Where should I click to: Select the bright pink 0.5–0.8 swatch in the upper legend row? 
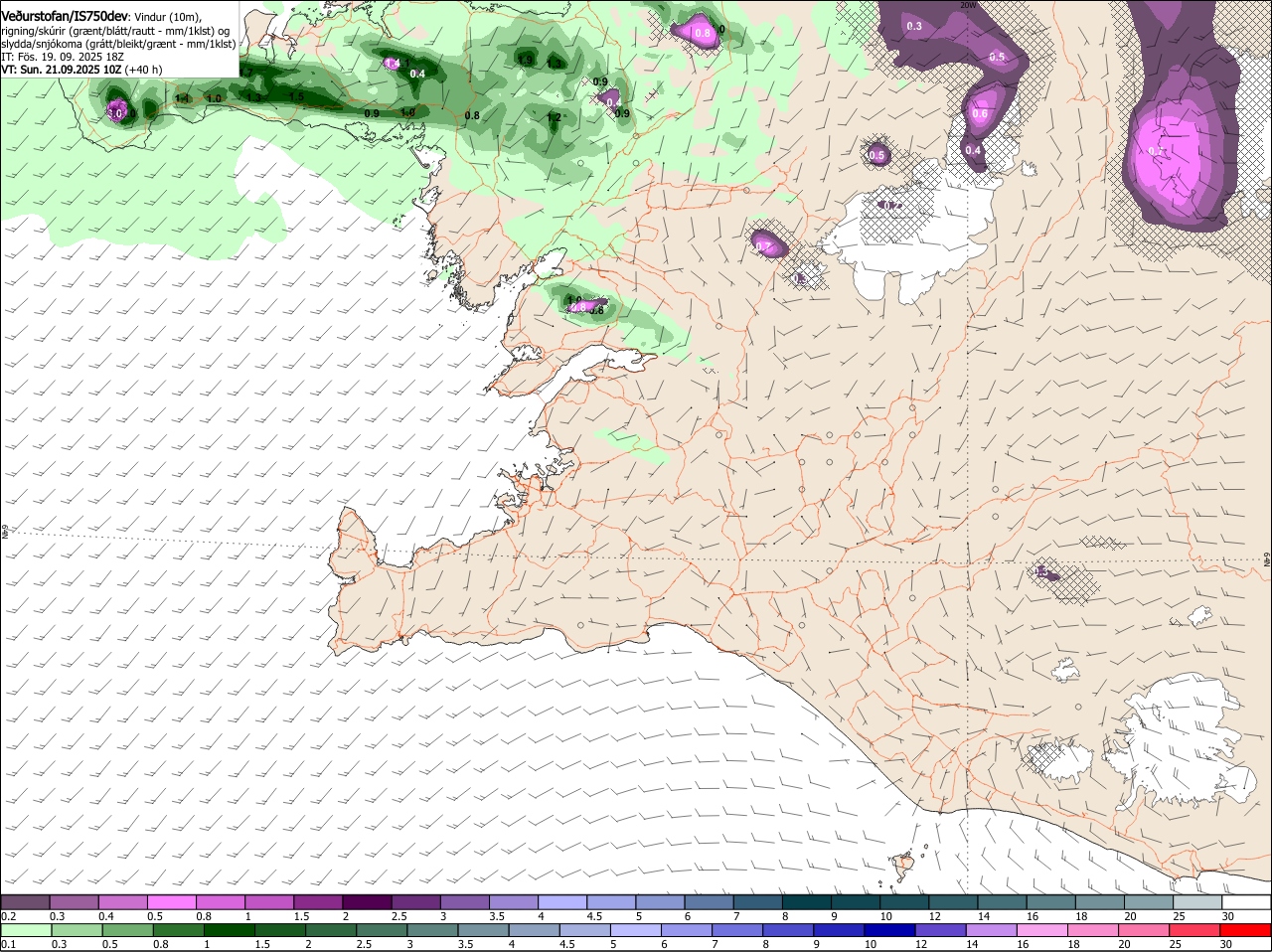coord(171,901)
